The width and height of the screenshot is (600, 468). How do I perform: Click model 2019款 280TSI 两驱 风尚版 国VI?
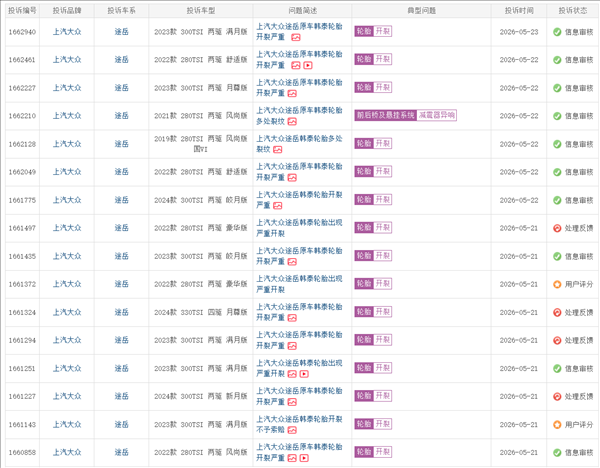point(201,144)
